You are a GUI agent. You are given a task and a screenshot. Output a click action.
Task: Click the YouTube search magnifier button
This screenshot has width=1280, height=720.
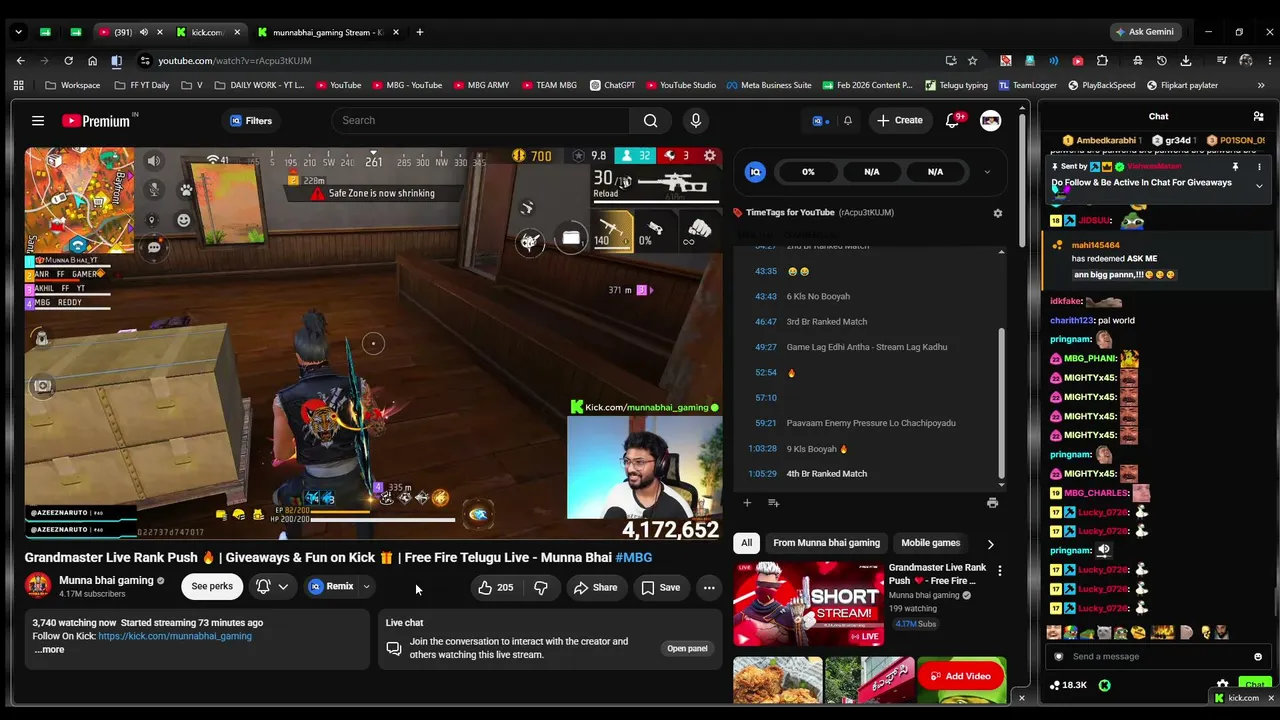[x=650, y=121]
